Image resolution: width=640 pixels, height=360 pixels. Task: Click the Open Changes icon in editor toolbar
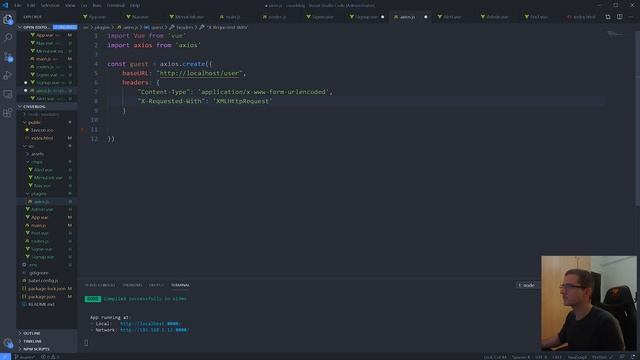click(x=608, y=17)
